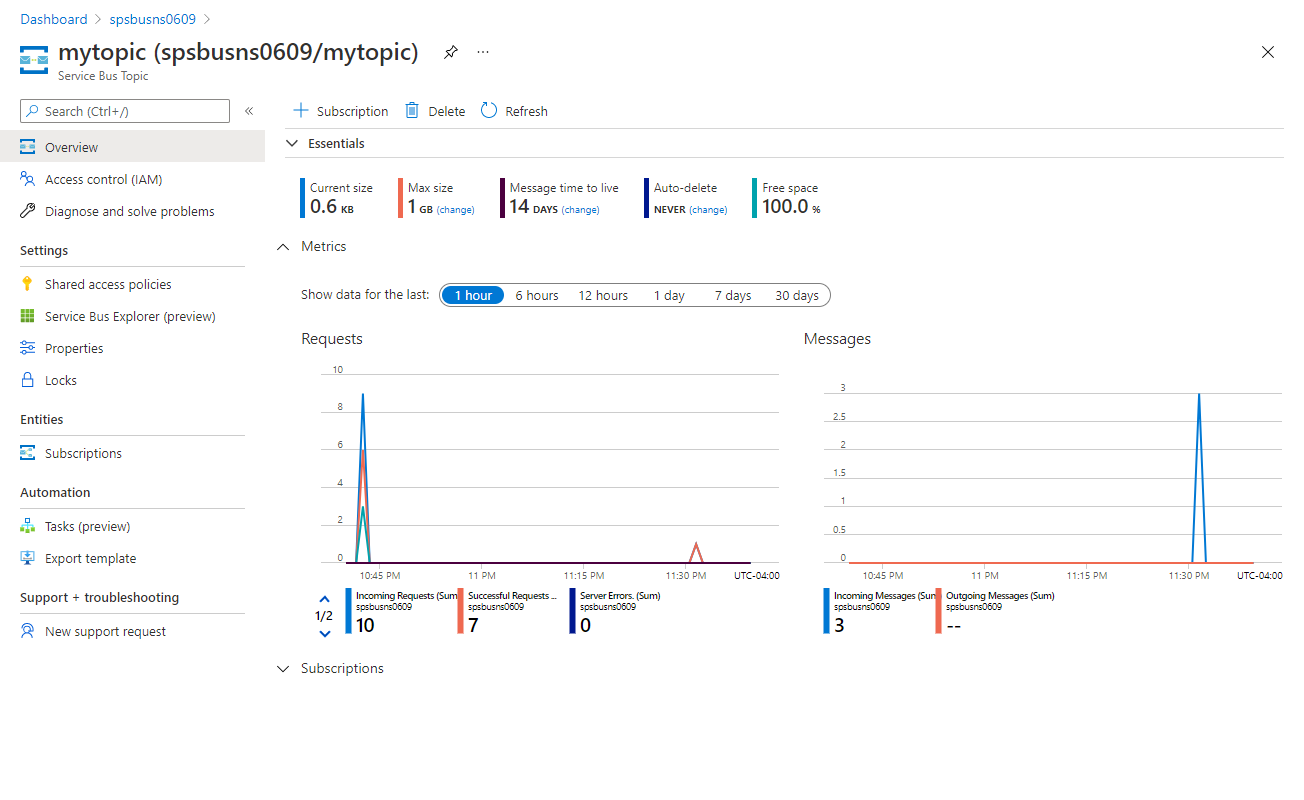Select 1 day time range
Screen dimensions: 1304x800
[x=669, y=295]
